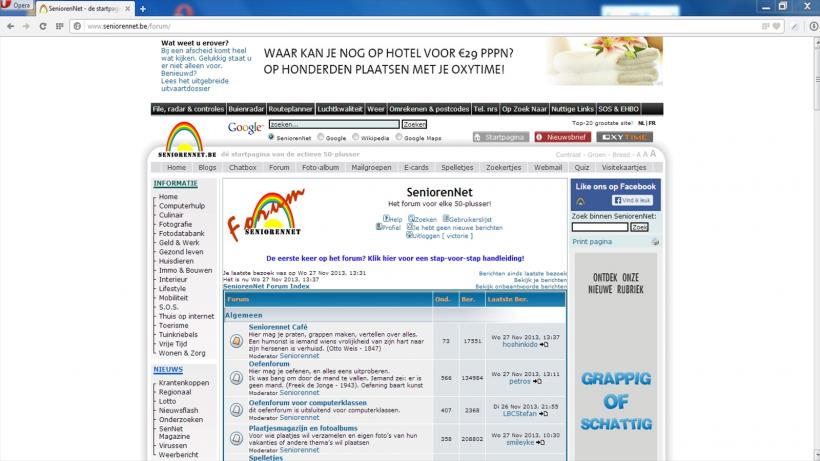Open the Foto-album navigation tab
Screen dimensions: 820x461
click(x=320, y=168)
